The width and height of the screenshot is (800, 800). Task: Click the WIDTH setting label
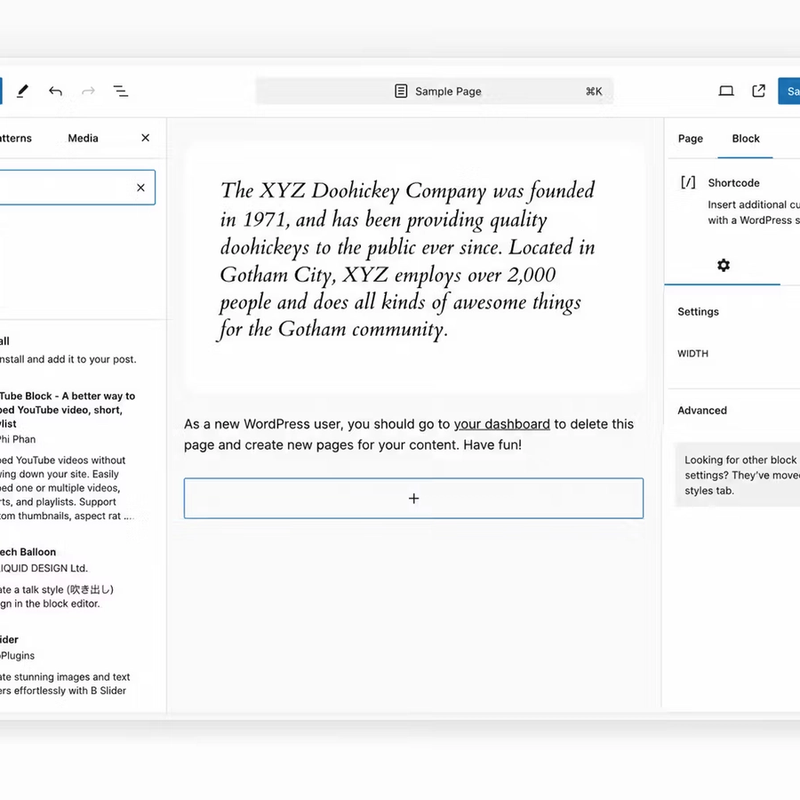[693, 354]
